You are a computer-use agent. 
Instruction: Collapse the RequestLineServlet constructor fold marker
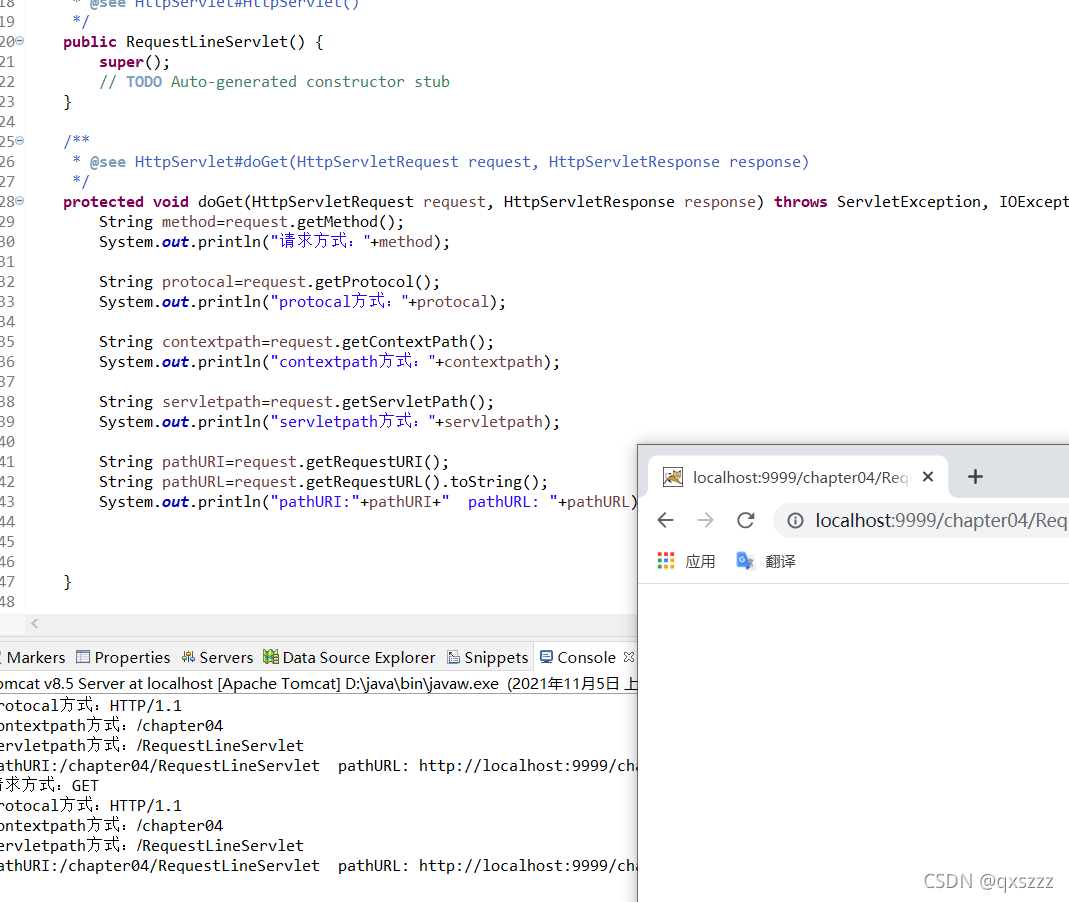click(x=20, y=41)
